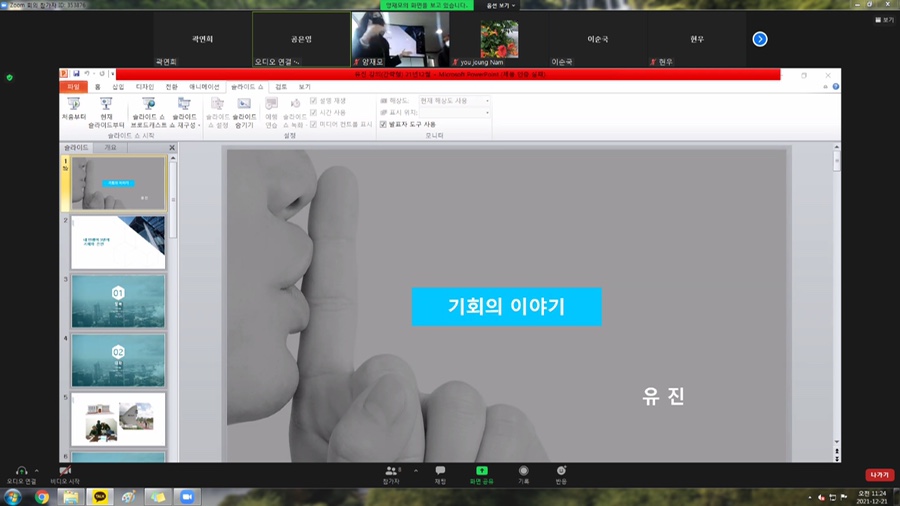Image resolution: width=900 pixels, height=506 pixels.
Task: Click the you joung Nam participant tile
Action: coord(499,39)
